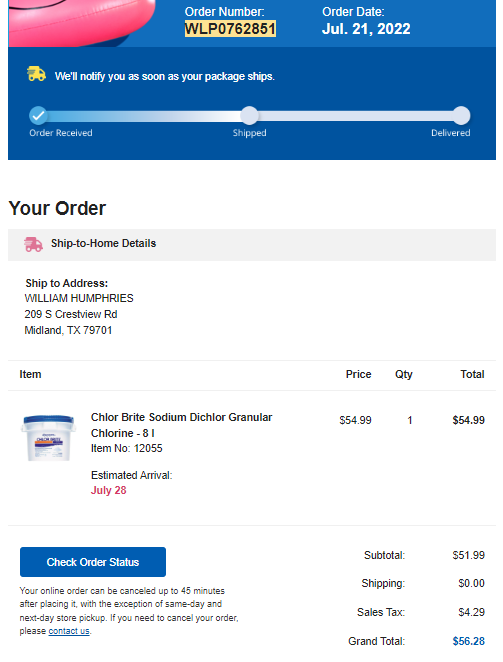Open Chlor Brite Sodium Dichlor Granular title
The image size is (503, 662).
click(x=181, y=425)
